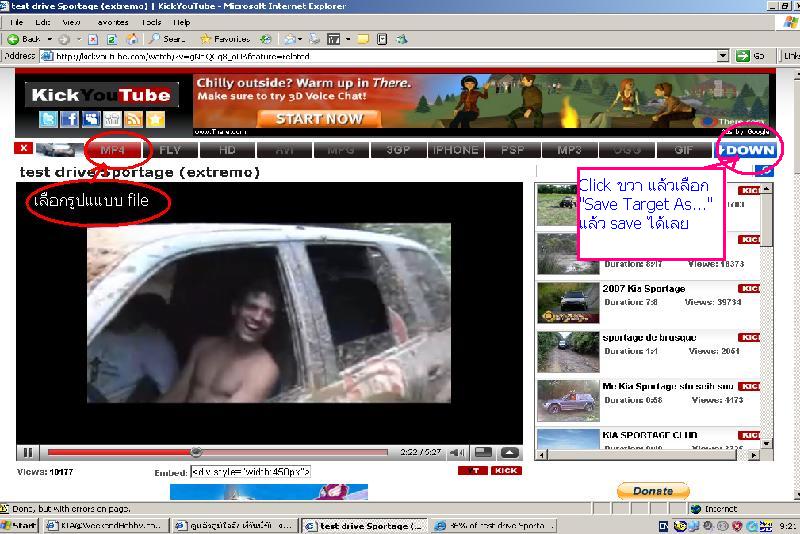Select the MP4 format tab
The height and width of the screenshot is (534, 800).
coord(113,150)
